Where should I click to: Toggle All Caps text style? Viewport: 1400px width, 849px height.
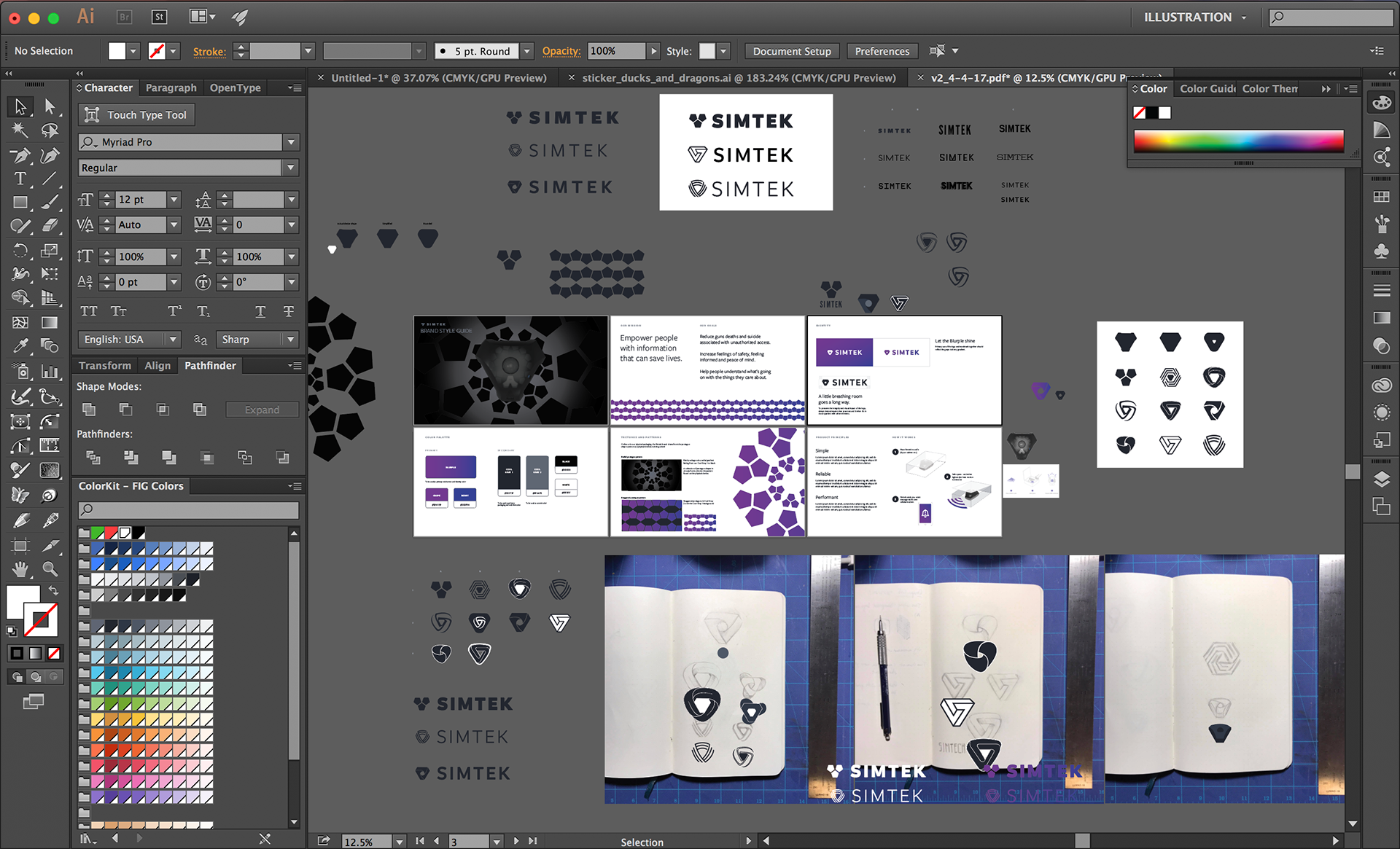(x=89, y=311)
